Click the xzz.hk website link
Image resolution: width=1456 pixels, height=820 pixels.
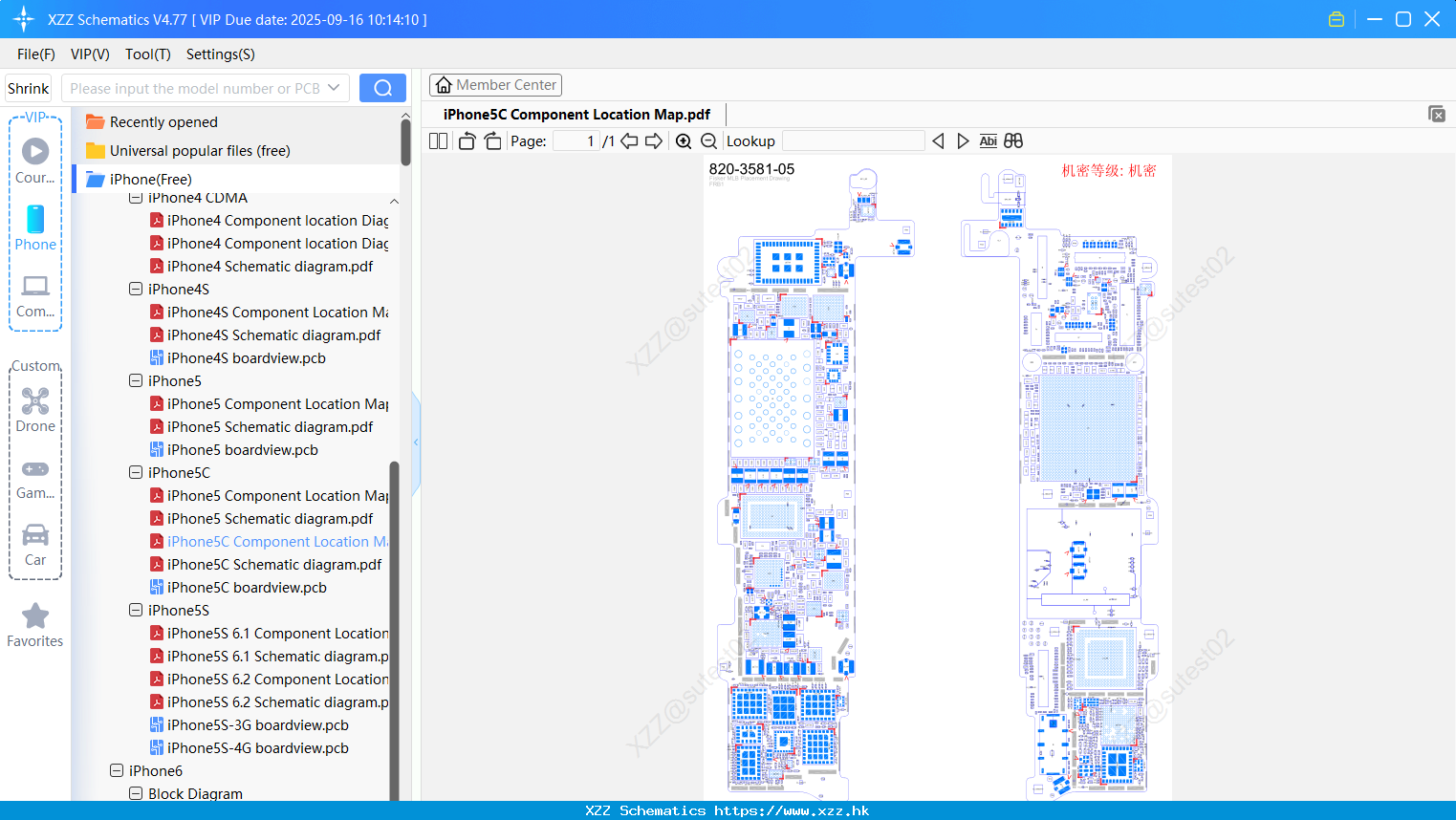click(792, 810)
